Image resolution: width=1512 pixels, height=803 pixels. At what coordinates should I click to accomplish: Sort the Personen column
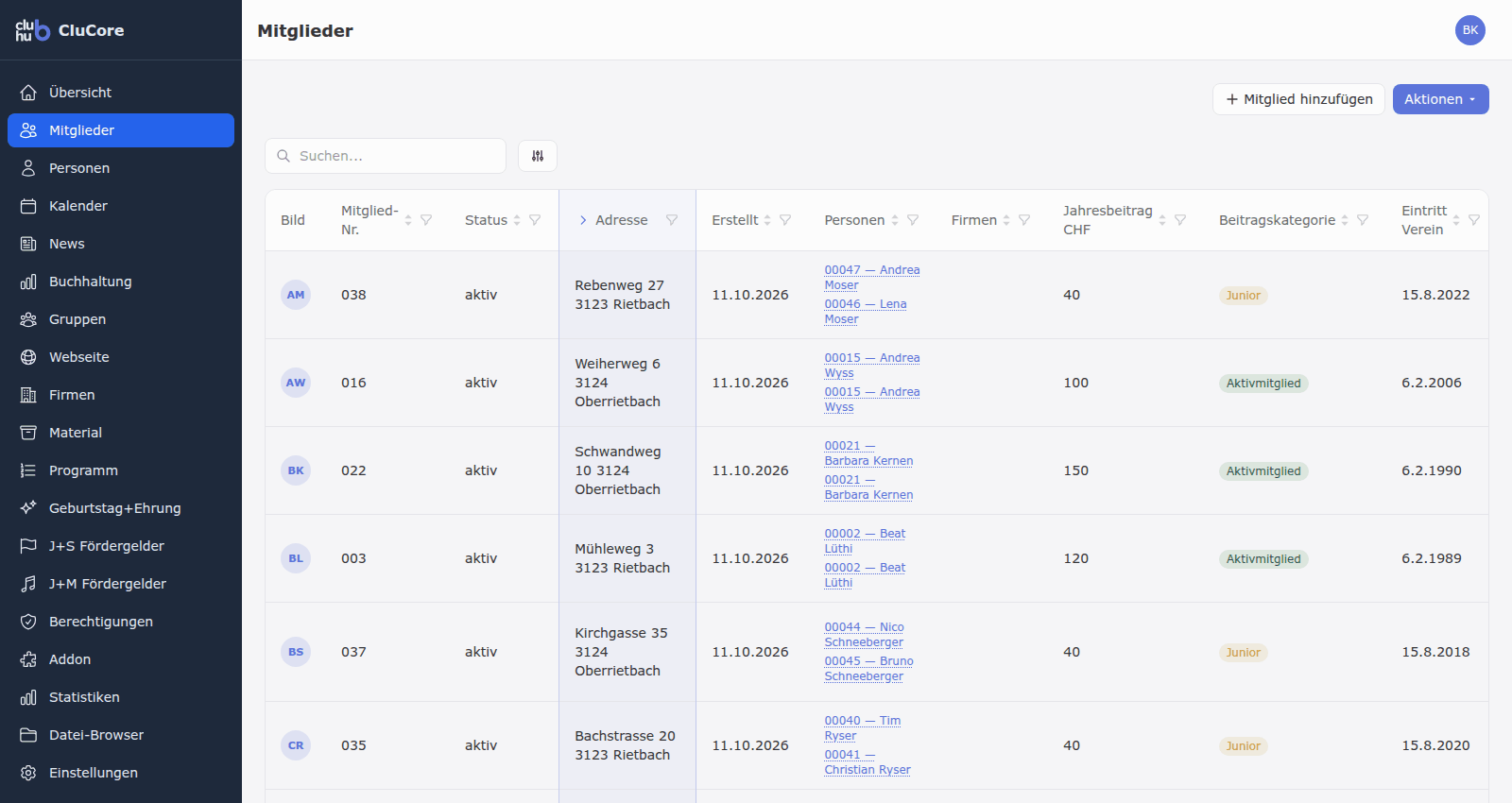(x=895, y=220)
